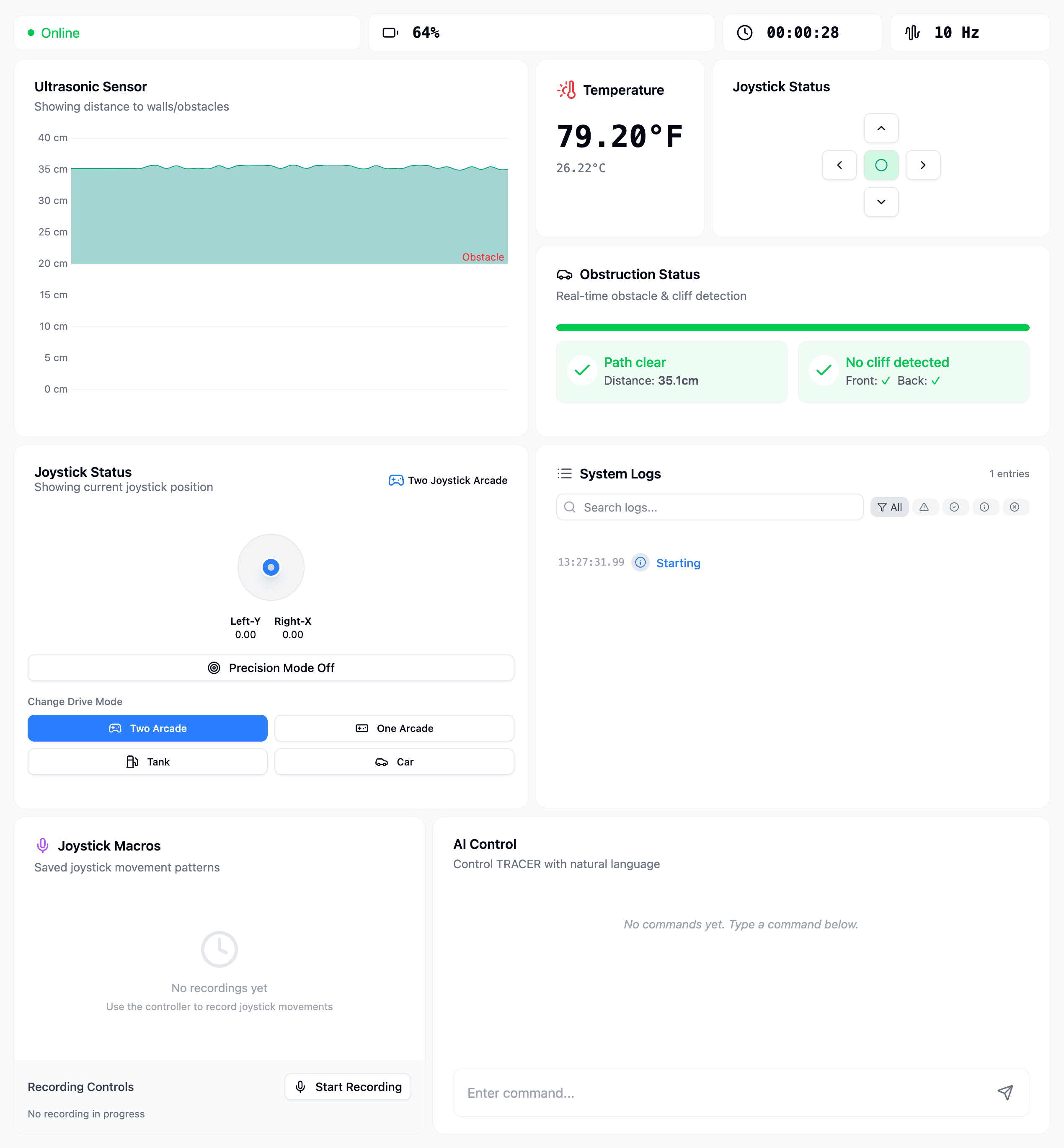This screenshot has width=1064, height=1148.
Task: Select the One Arcade drive mode
Action: tap(395, 728)
